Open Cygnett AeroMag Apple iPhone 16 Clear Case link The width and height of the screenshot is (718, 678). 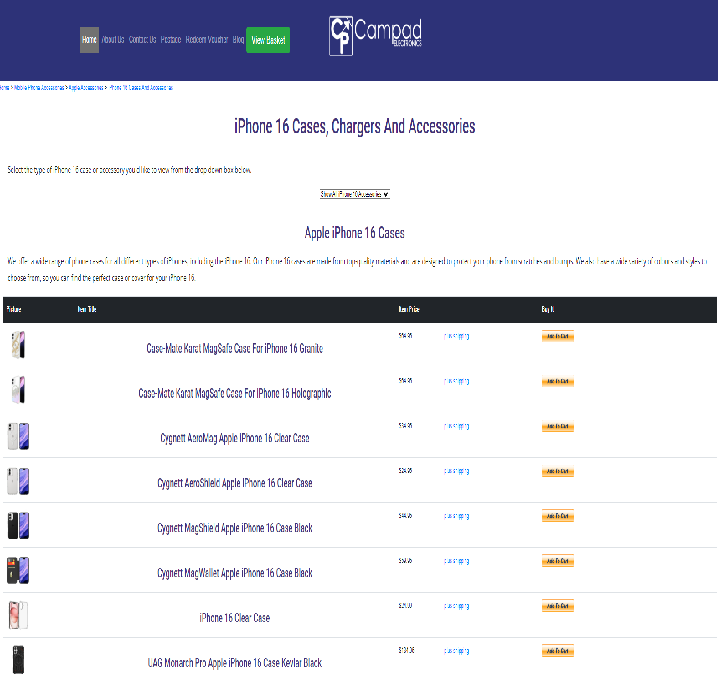(234, 438)
